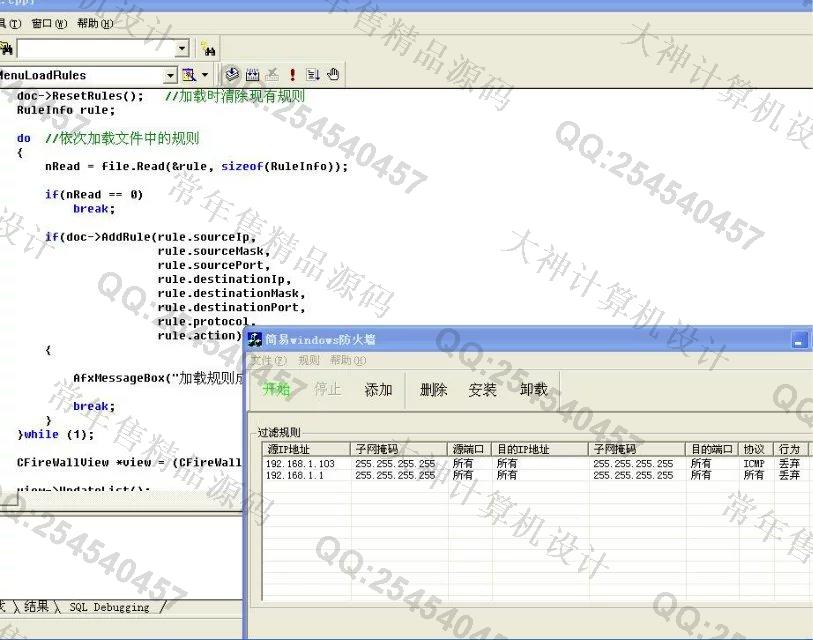Click the 'nRead = file.Read' code line
The width and height of the screenshot is (813, 640).
click(x=197, y=166)
